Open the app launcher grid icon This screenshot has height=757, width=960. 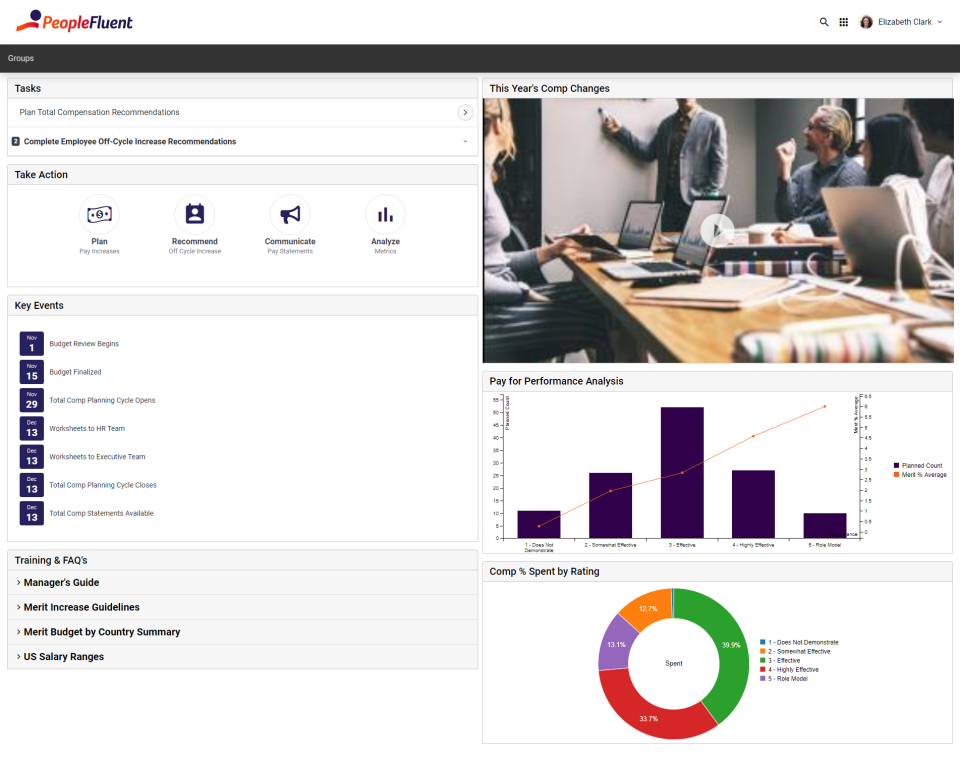[844, 21]
